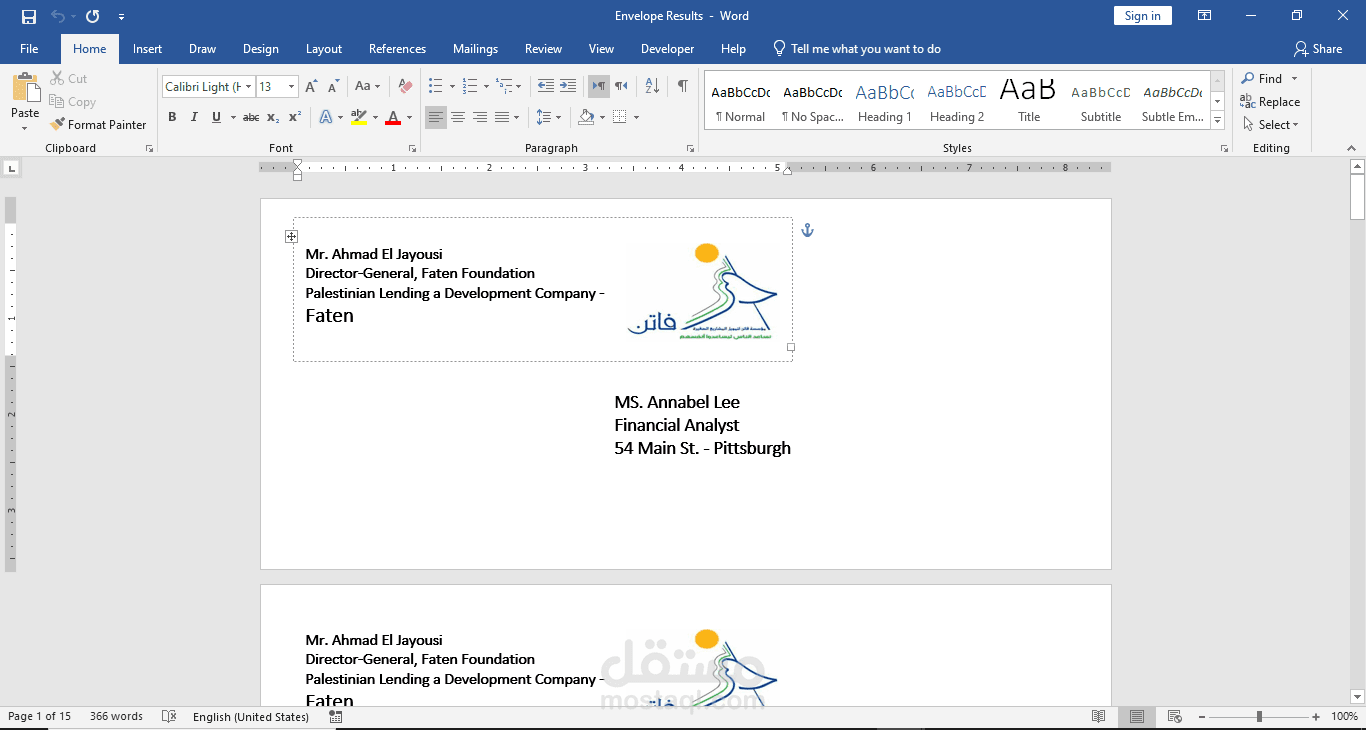Save the document from the quick access toolbar
Screen dimensions: 1366x730
28,16
